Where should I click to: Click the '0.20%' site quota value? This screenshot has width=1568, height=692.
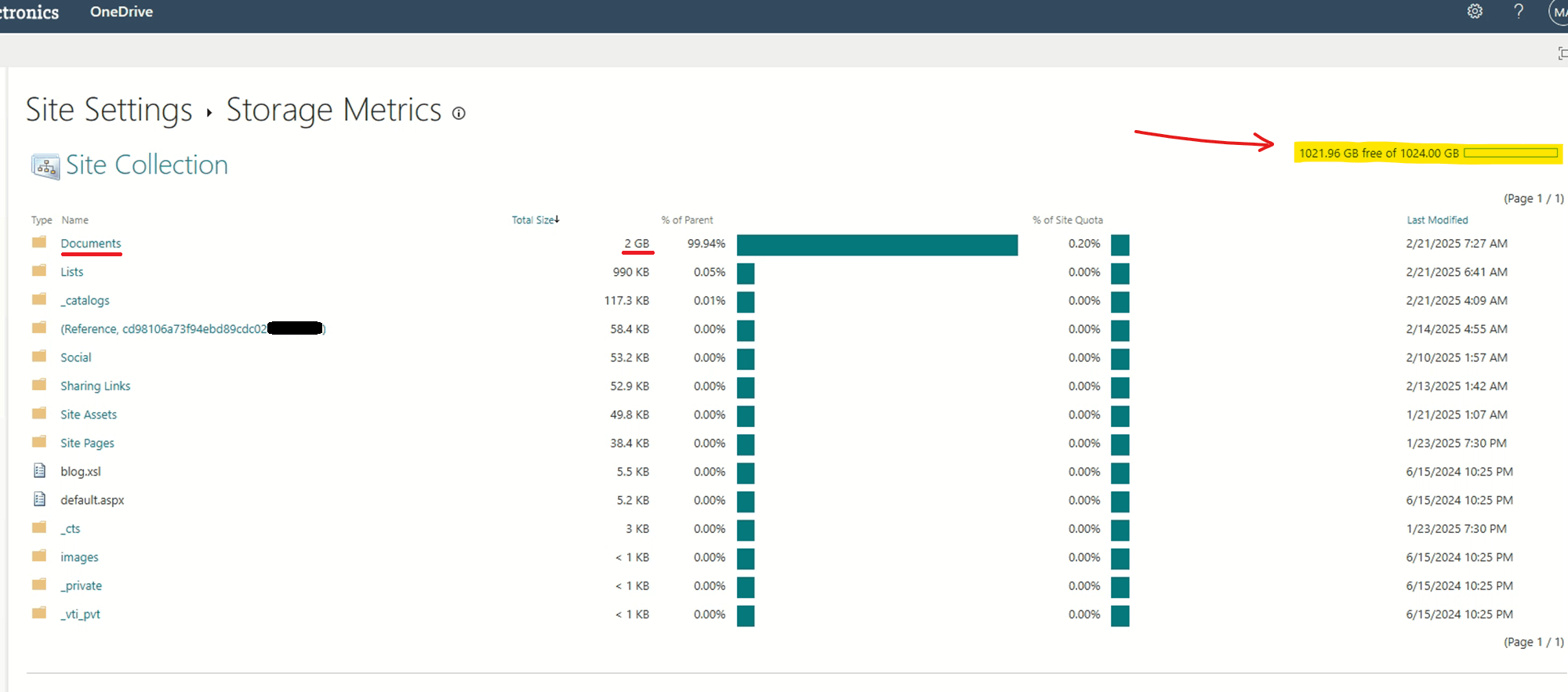tap(1084, 244)
